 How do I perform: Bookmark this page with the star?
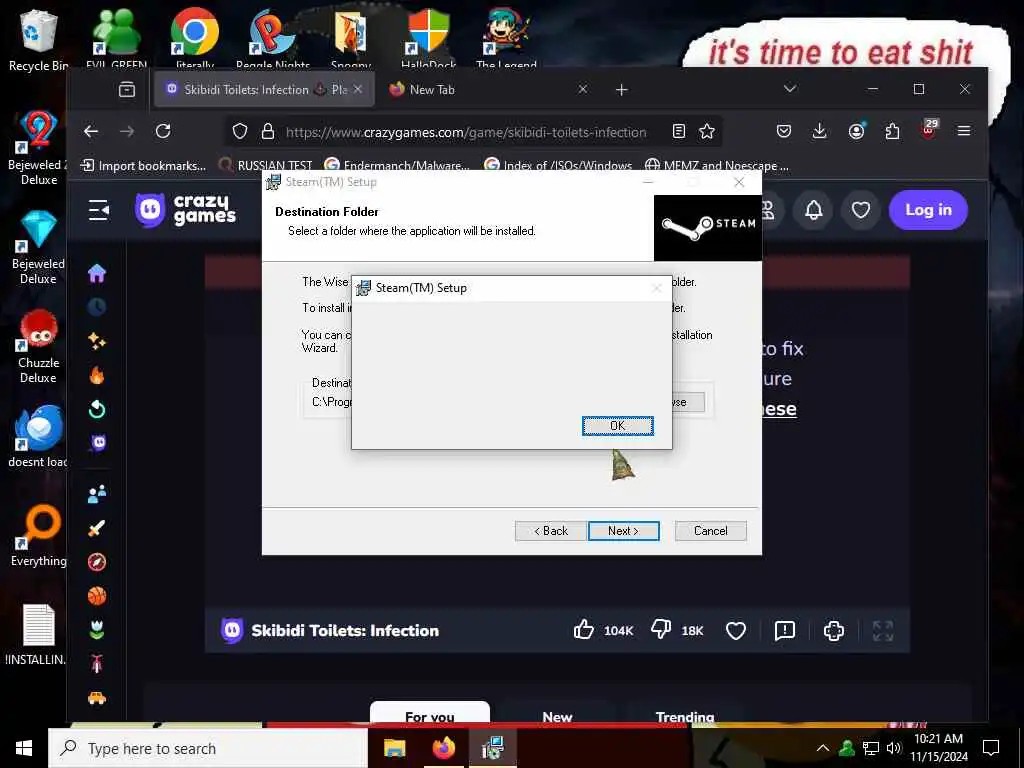pyautogui.click(x=707, y=132)
